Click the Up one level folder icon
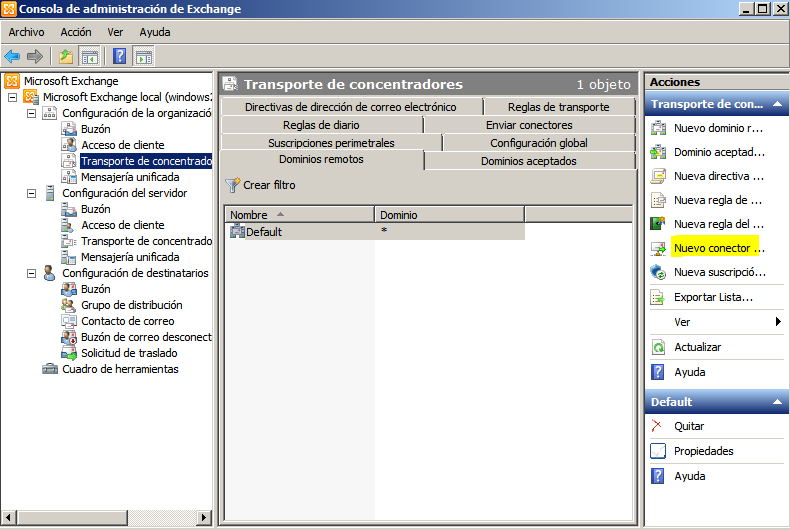This screenshot has width=790, height=530. tap(65, 56)
